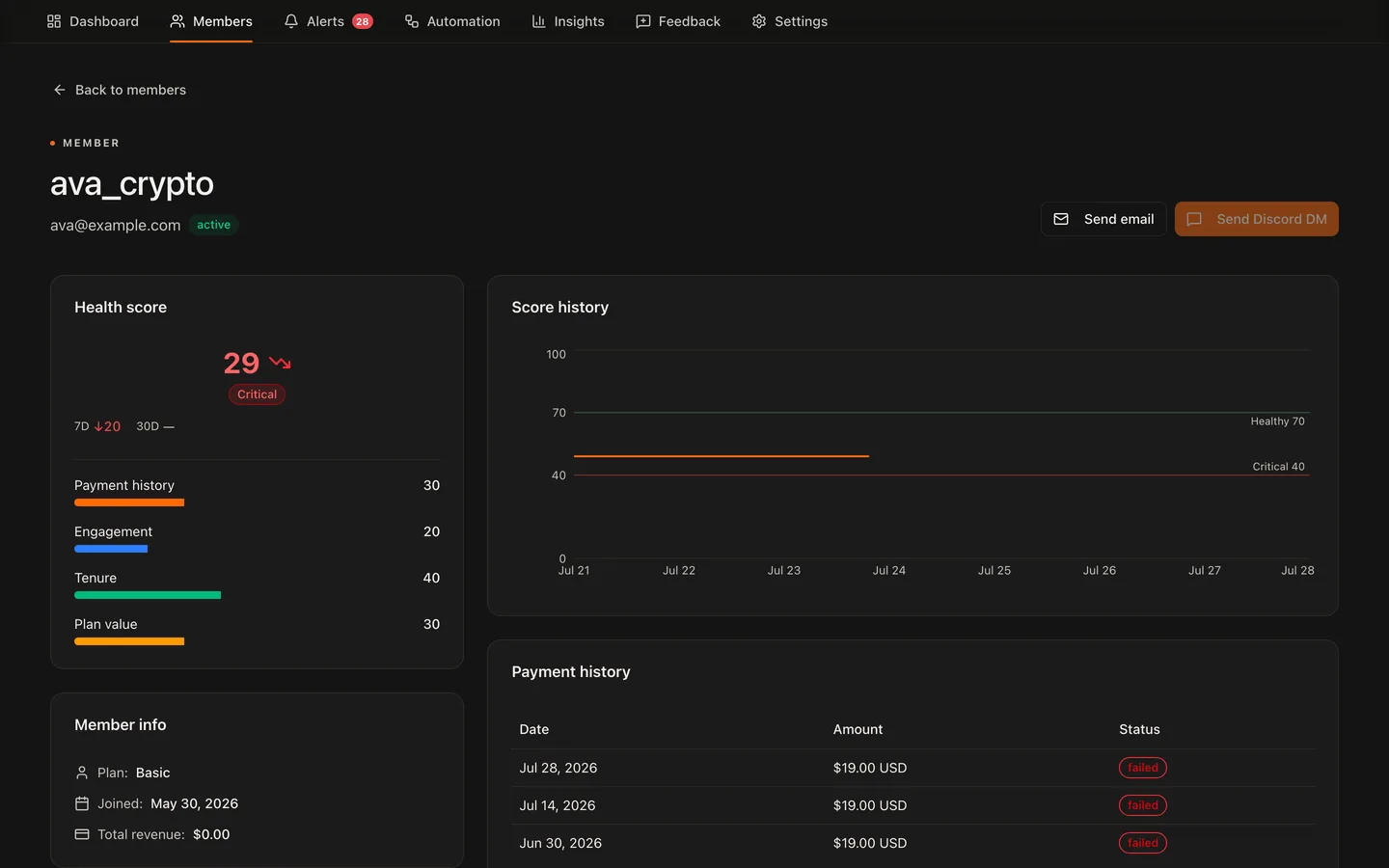
Task: Click the Healthy 70 threshold label
Action: (x=1277, y=421)
